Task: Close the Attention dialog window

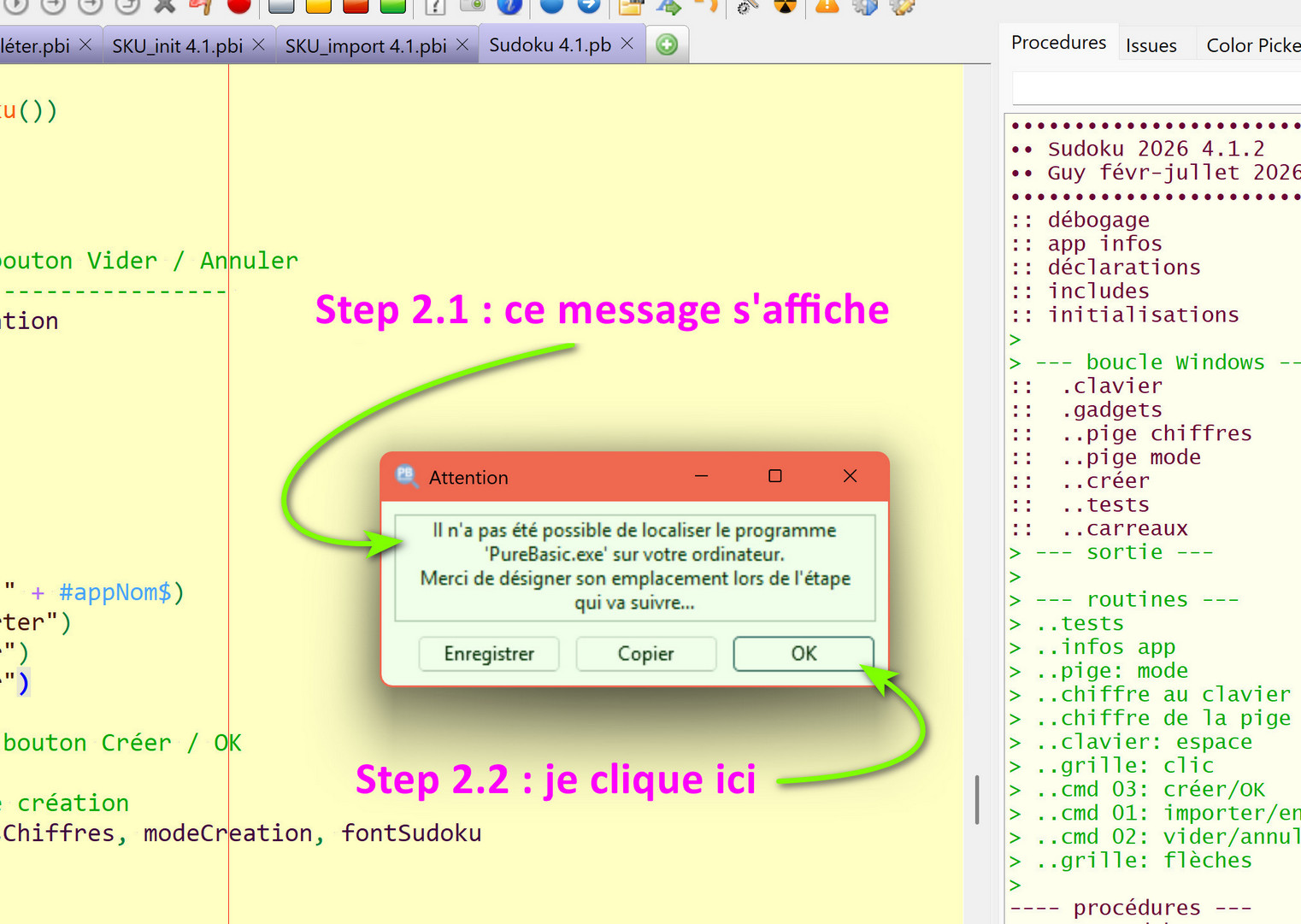Action: click(850, 476)
